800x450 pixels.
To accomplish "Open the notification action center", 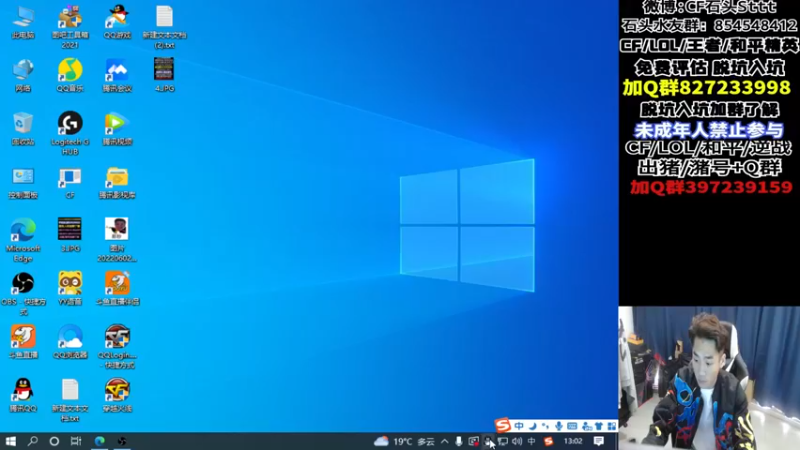I will [x=598, y=441].
